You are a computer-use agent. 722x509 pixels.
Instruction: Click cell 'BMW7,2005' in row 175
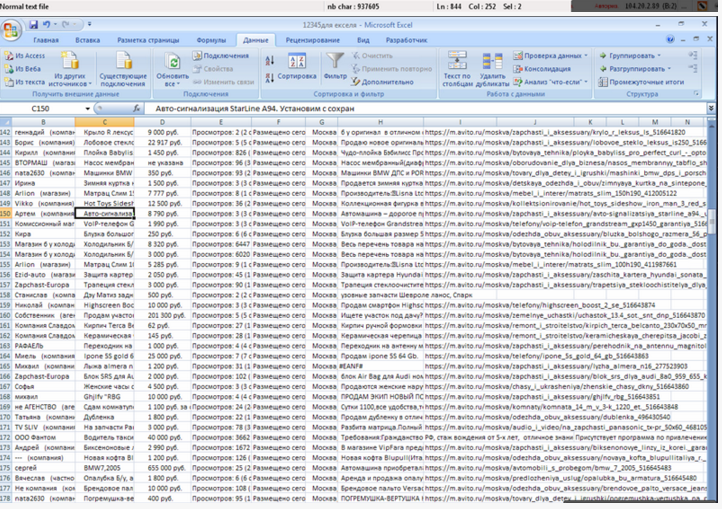click(105, 468)
